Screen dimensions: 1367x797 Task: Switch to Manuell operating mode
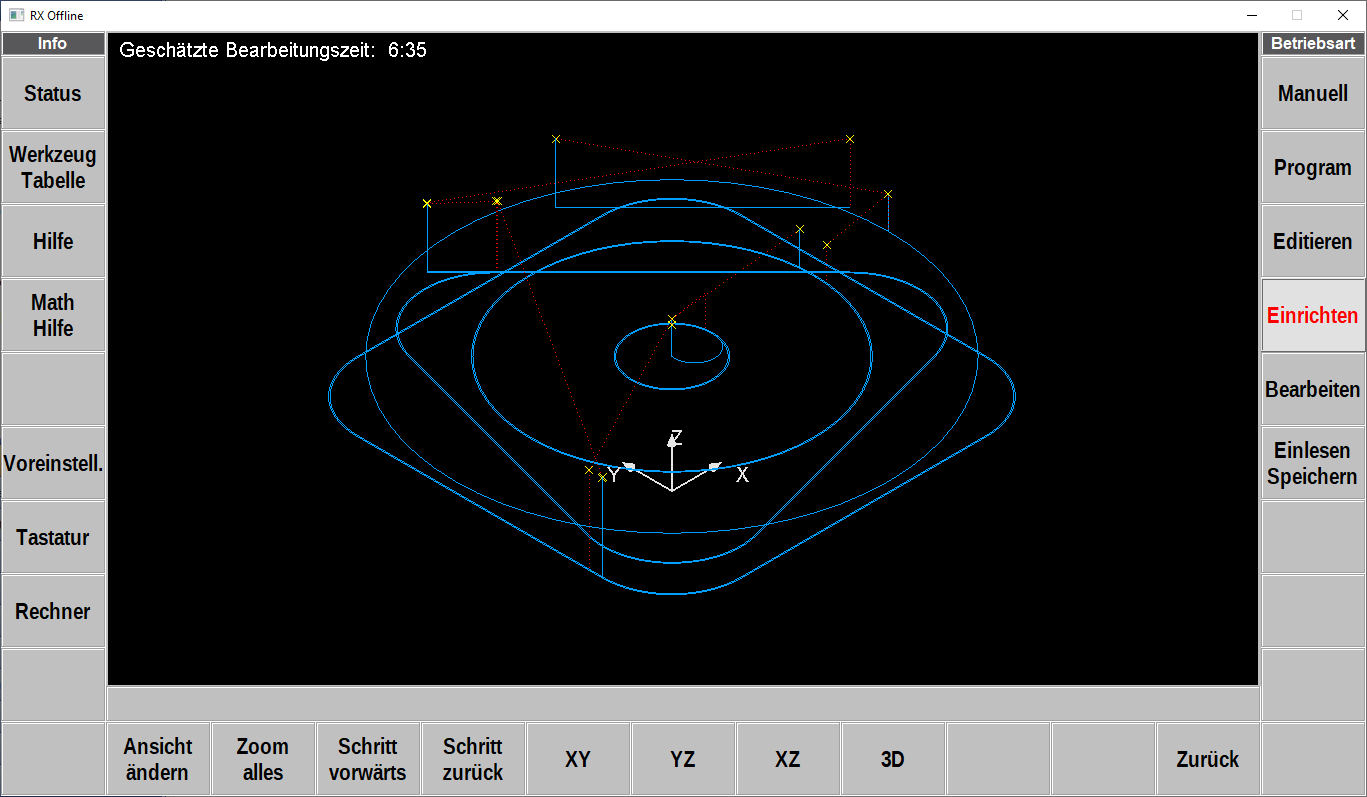1313,94
